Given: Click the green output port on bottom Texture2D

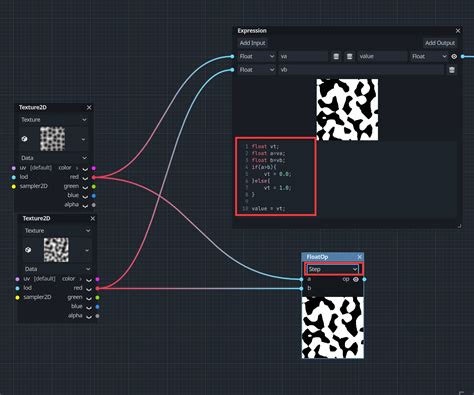Looking at the screenshot, I should coord(97,298).
